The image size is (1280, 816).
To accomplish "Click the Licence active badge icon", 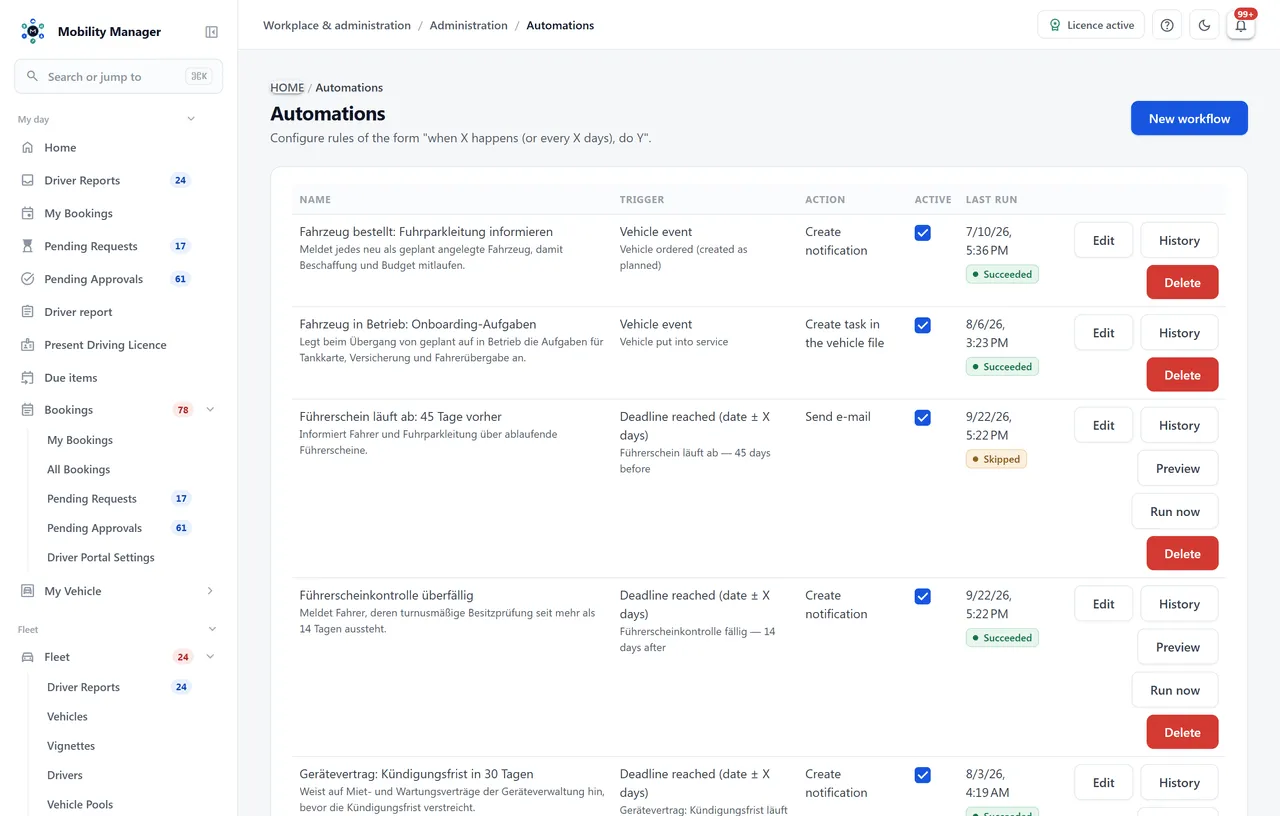I will click(1055, 25).
